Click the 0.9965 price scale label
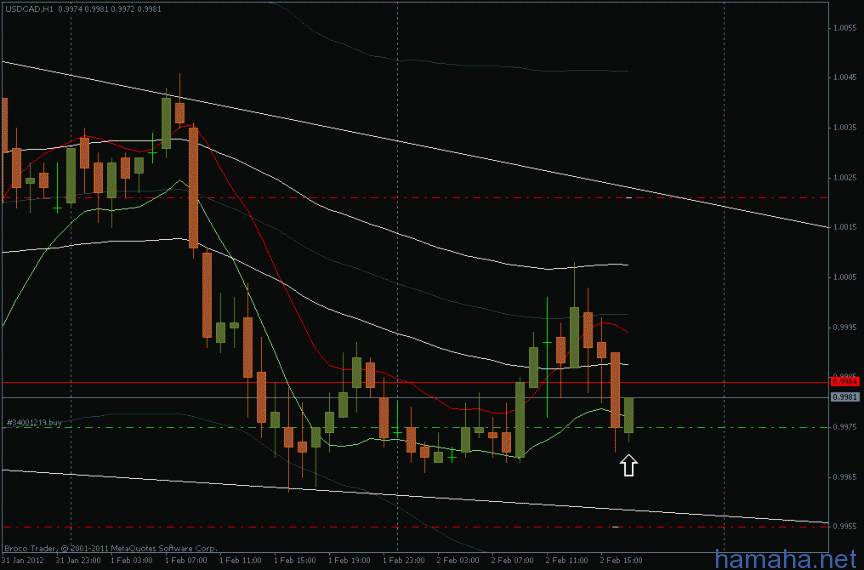This screenshot has height=570, width=864. (x=845, y=477)
